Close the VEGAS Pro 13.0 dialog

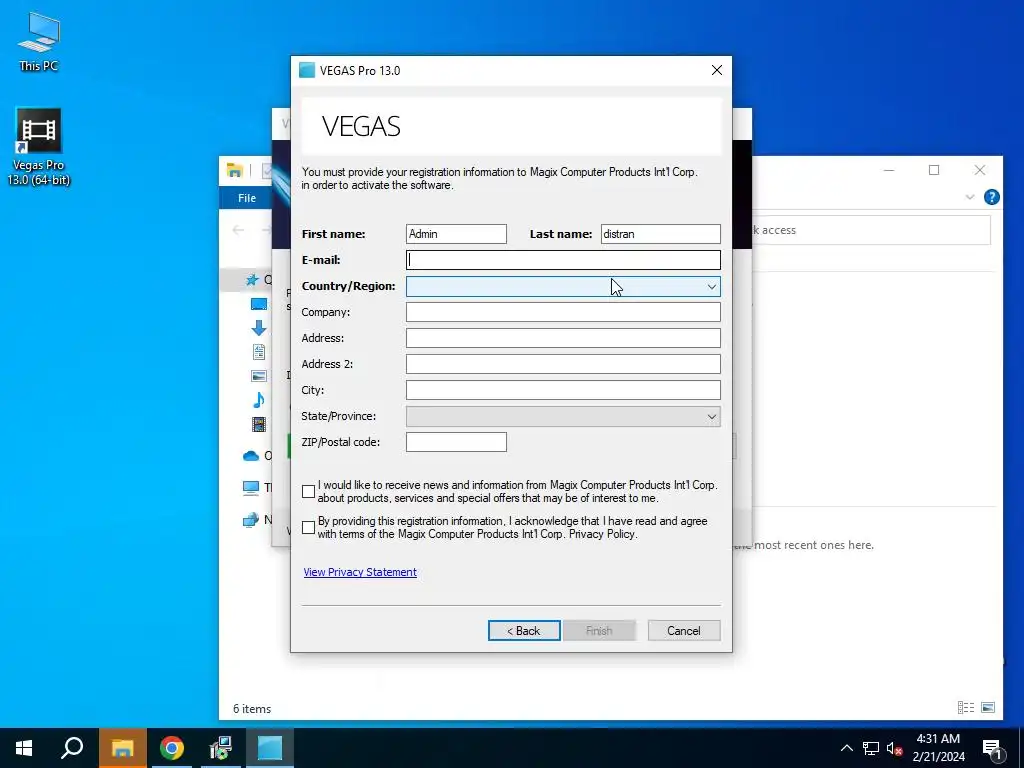click(x=716, y=71)
